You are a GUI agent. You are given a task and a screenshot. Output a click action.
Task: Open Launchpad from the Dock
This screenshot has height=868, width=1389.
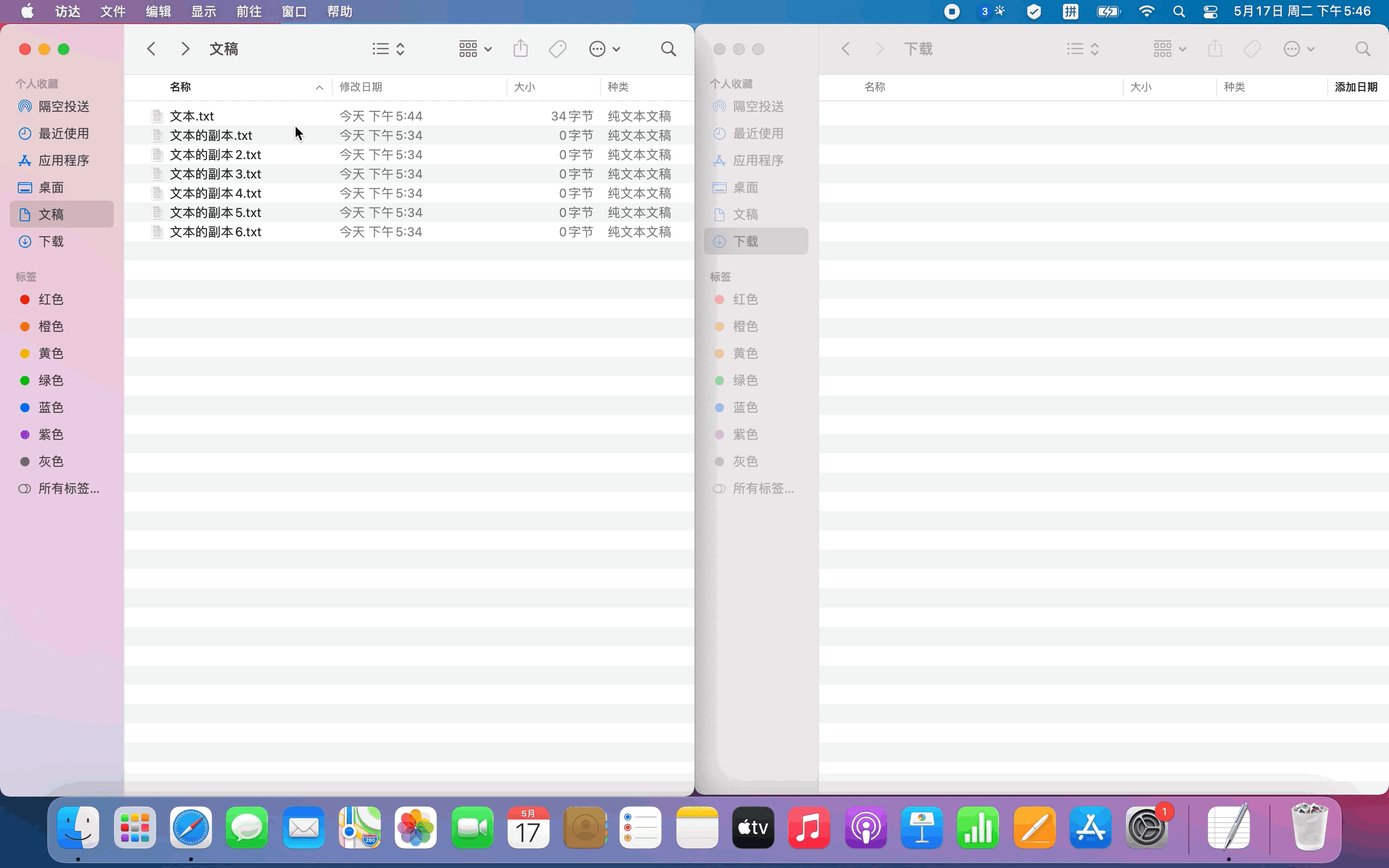[135, 827]
